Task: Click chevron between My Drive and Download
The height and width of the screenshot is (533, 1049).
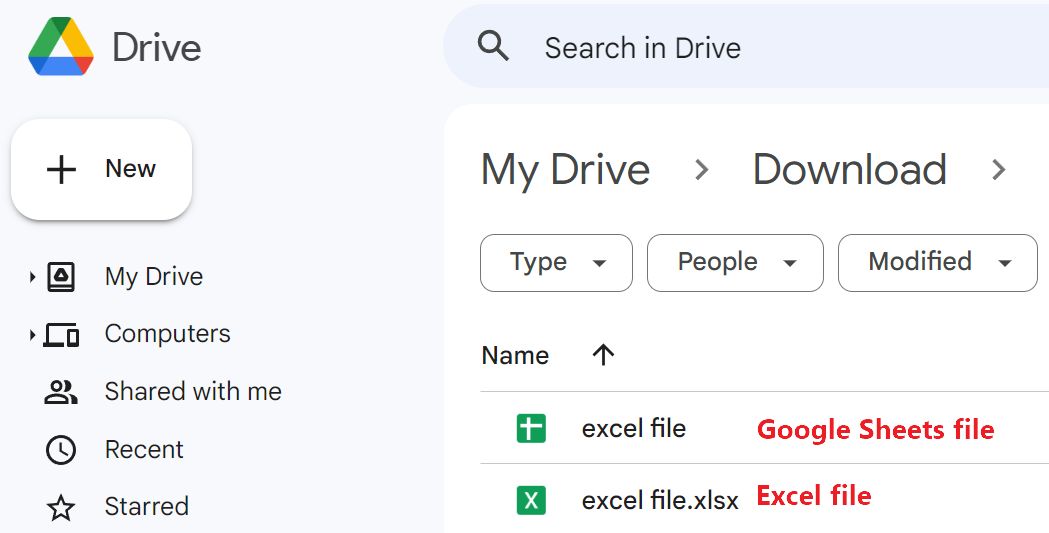Action: point(701,170)
